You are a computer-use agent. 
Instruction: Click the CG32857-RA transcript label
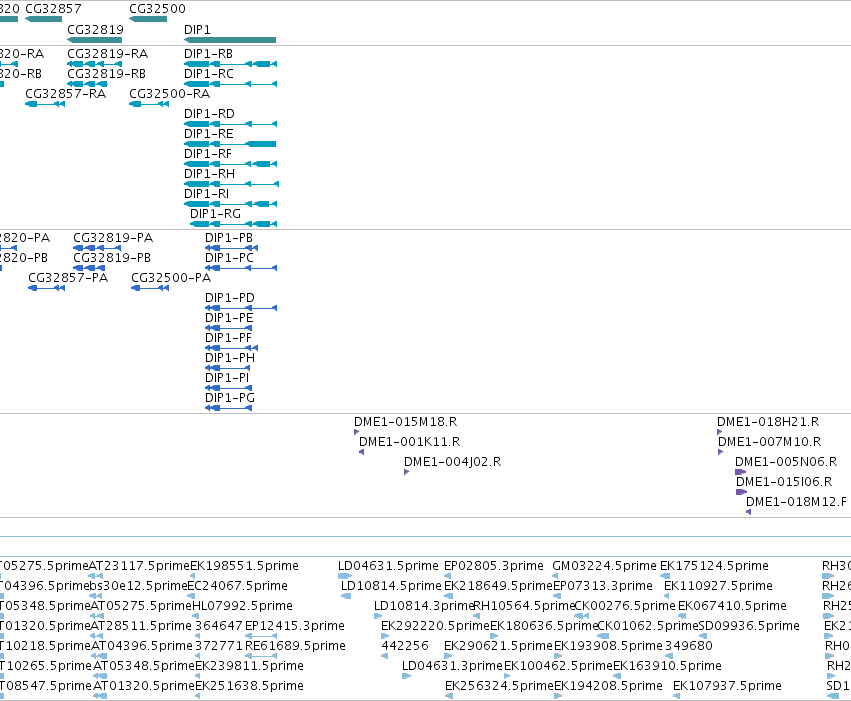66,94
